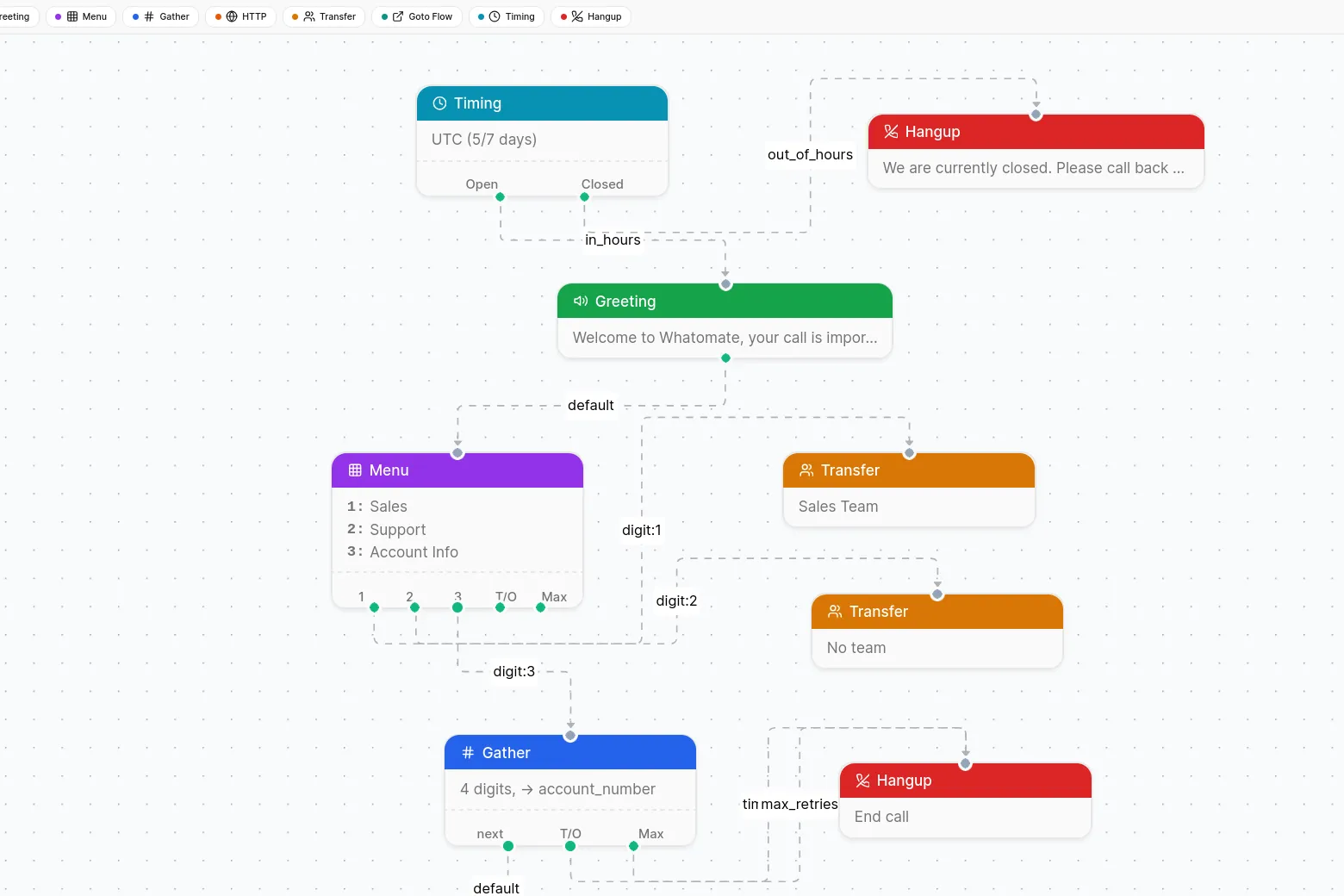This screenshot has height=896, width=1344.
Task: Choose the Timing chip in the top palette
Action: coord(507,16)
